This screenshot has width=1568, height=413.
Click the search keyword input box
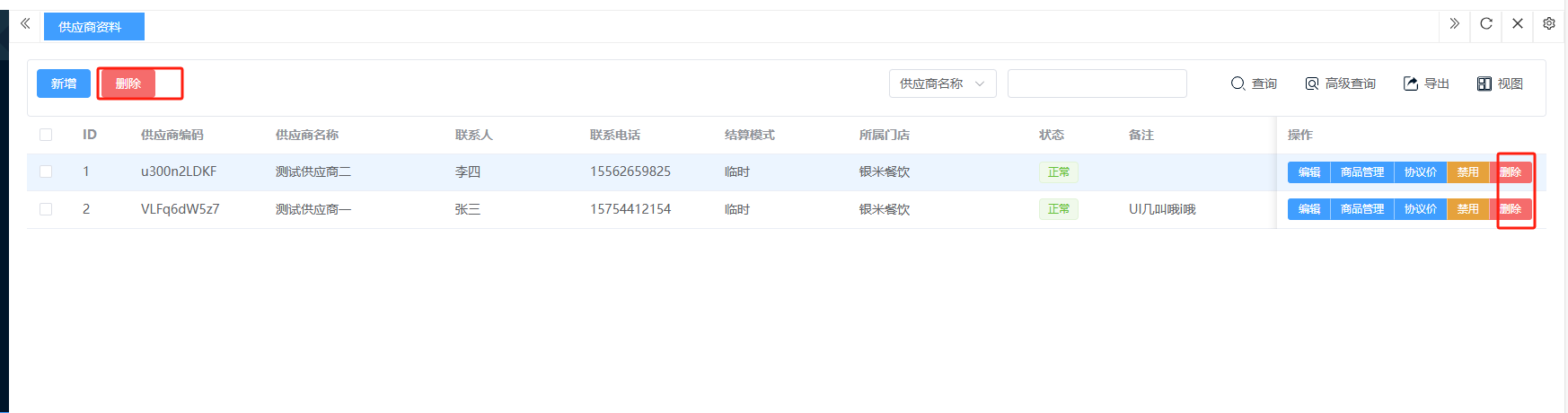pos(1097,83)
